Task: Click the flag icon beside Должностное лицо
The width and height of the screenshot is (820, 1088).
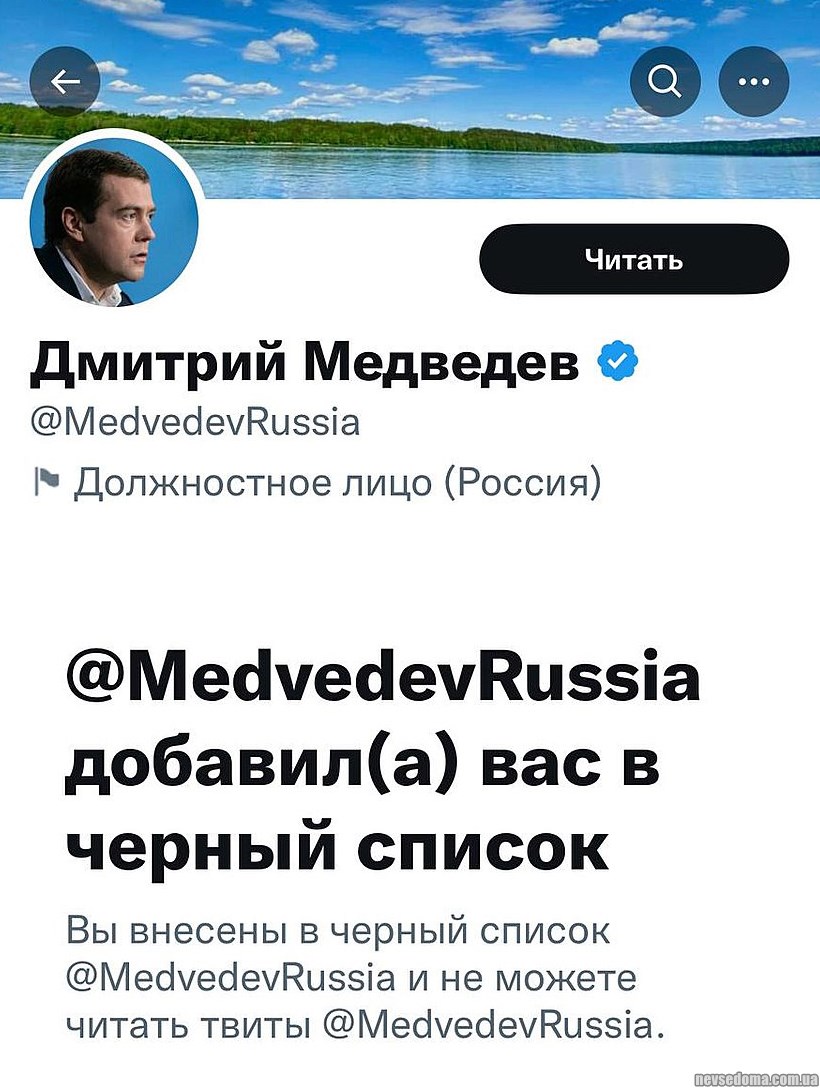Action: [x=46, y=484]
